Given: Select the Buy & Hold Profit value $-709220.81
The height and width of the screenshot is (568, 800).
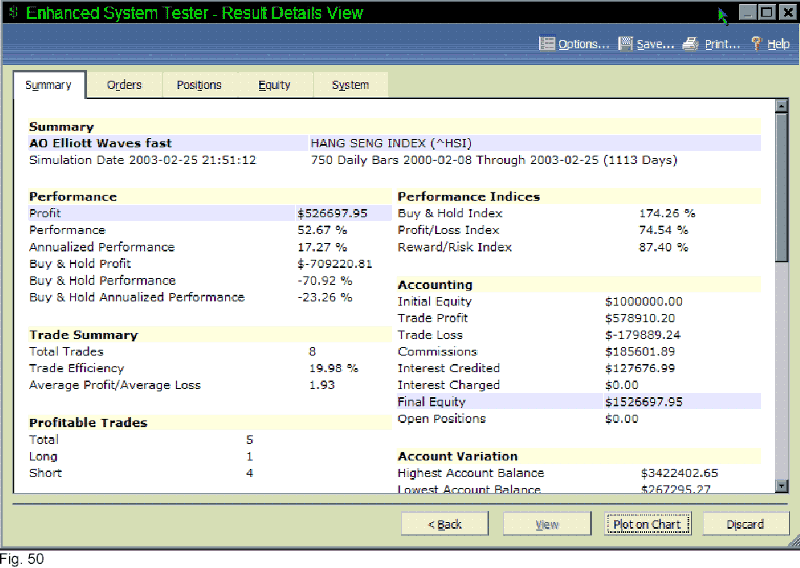Looking at the screenshot, I should 335,264.
